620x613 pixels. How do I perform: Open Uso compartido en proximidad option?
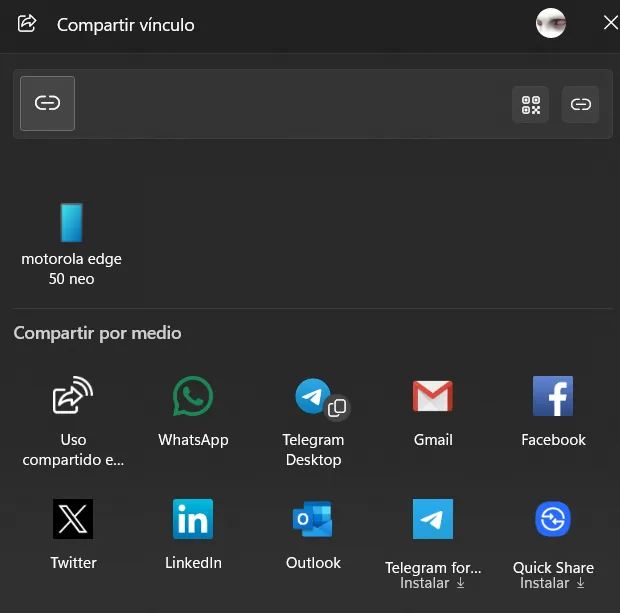73,422
